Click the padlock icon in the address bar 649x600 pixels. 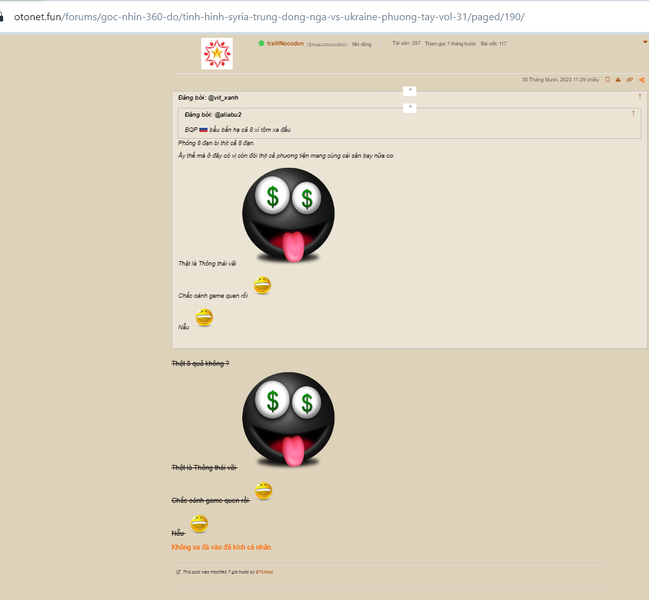[2, 17]
